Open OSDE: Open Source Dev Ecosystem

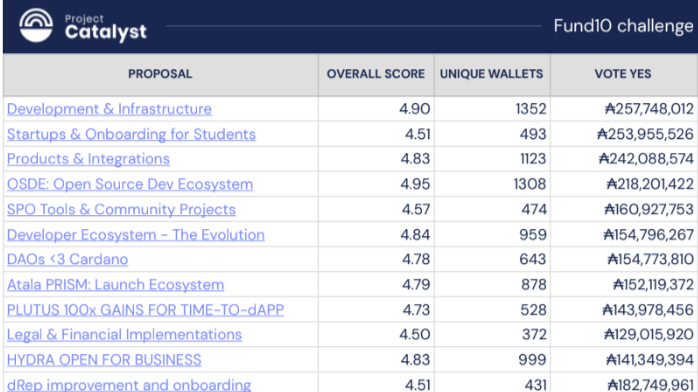(130, 184)
